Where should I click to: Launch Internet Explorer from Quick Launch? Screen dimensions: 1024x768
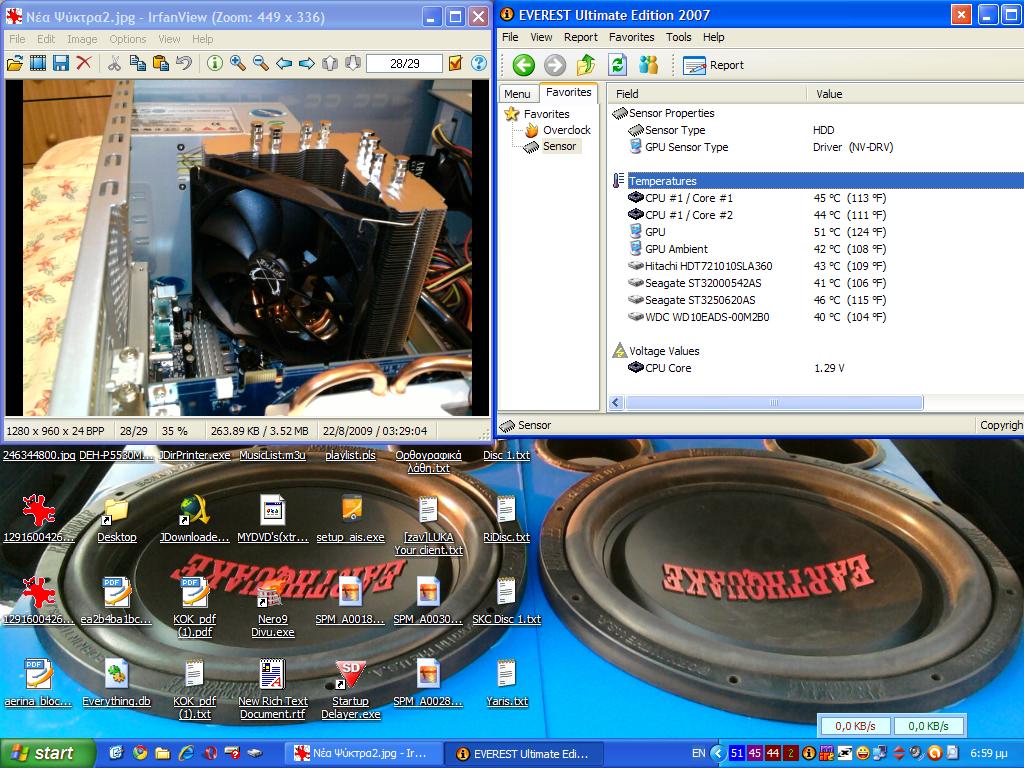click(x=186, y=753)
